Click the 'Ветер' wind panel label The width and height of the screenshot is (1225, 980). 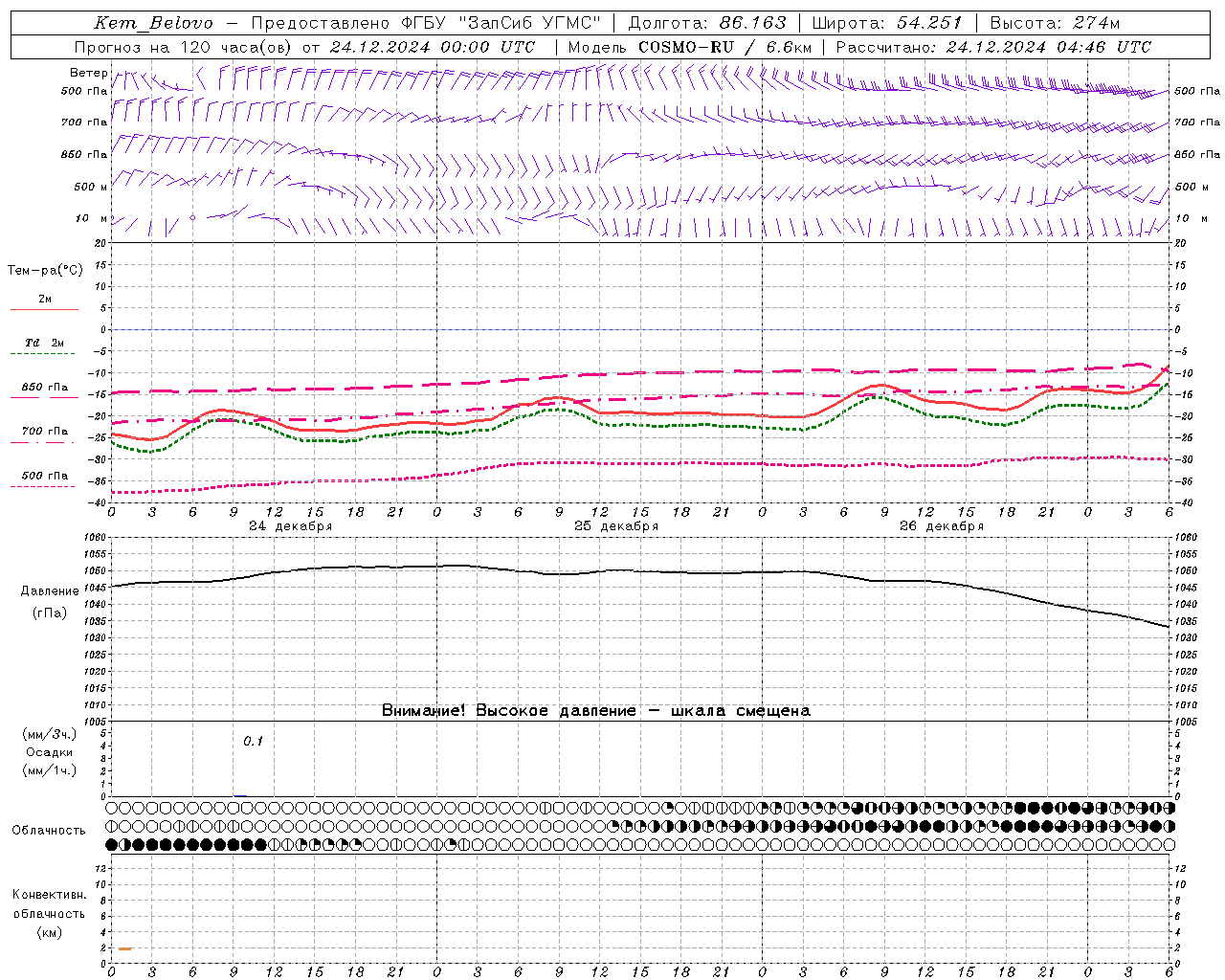88,73
